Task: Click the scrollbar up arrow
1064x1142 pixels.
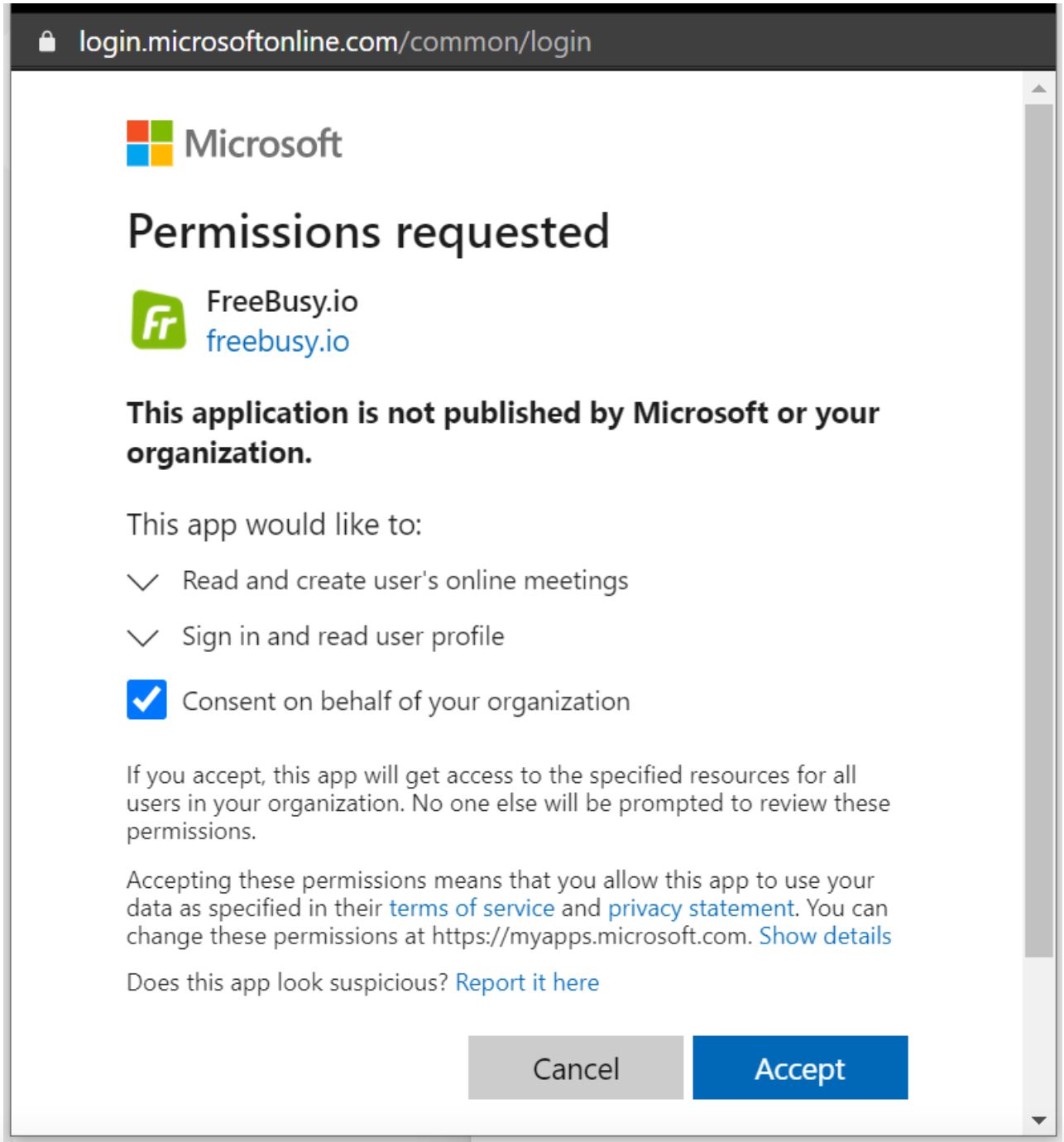Action: (1039, 89)
